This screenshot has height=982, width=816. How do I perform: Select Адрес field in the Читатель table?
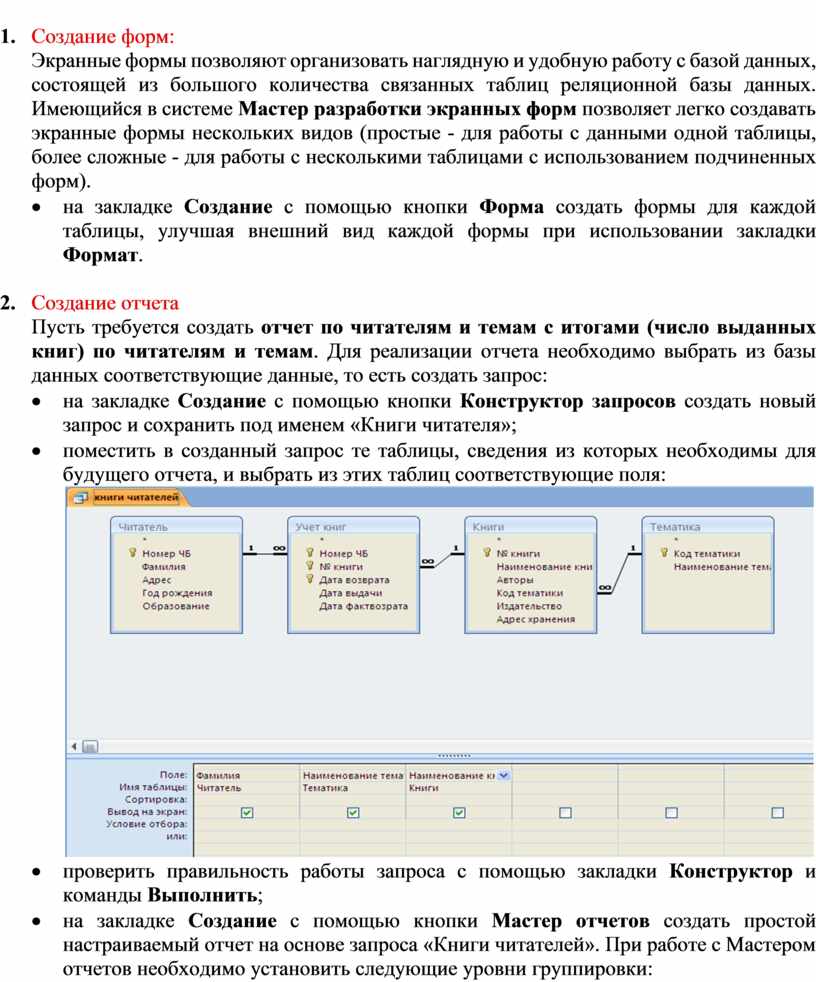(x=157, y=580)
